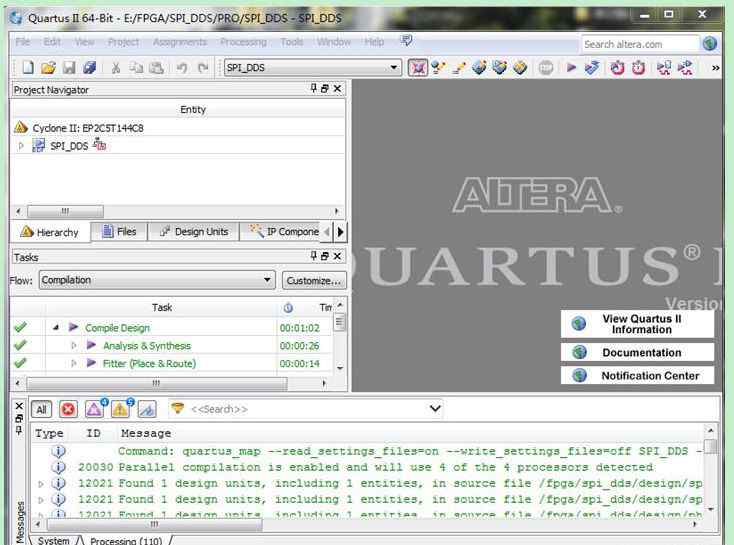Image resolution: width=734 pixels, height=545 pixels.
Task: Expand the Fitter (Place & Route) task
Action: pyautogui.click(x=73, y=363)
